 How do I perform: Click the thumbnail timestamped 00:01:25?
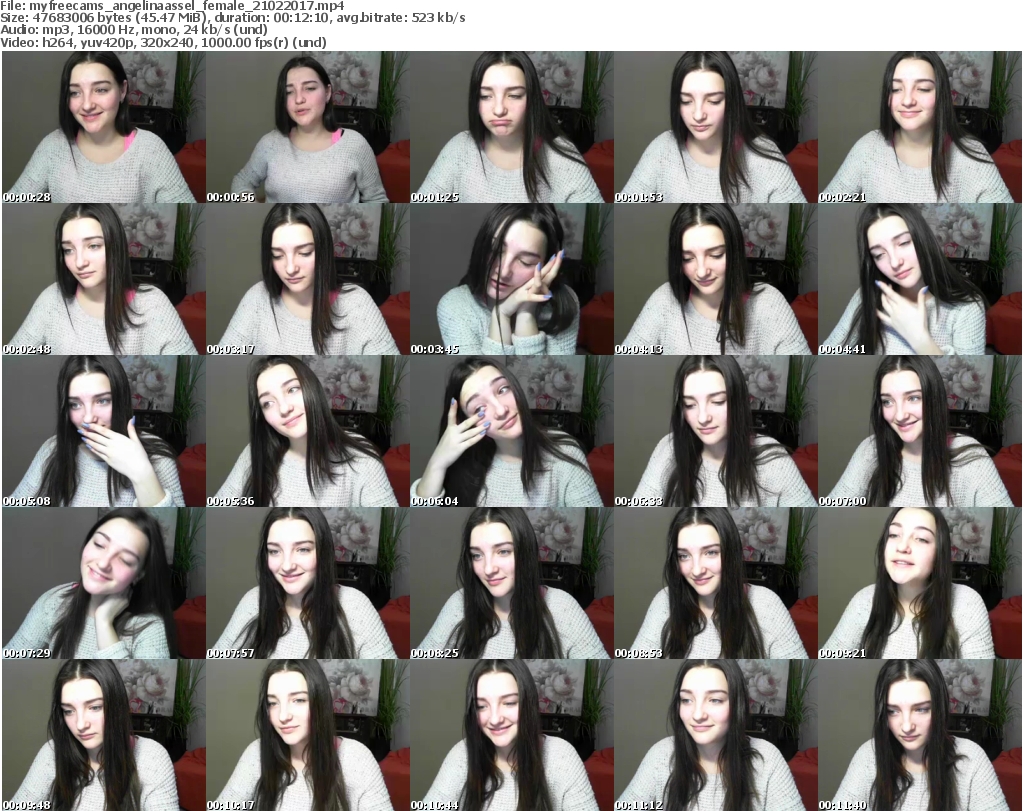click(511, 127)
